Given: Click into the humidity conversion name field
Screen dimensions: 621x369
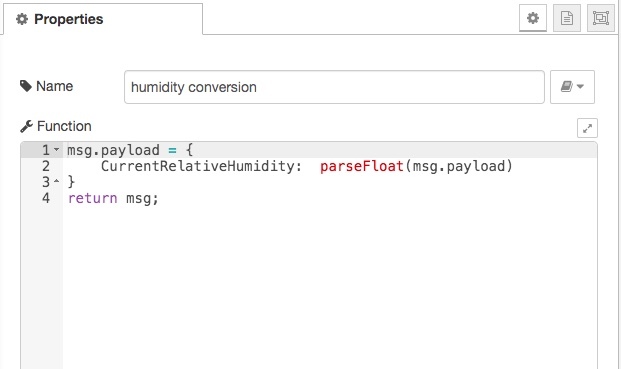Looking at the screenshot, I should point(334,87).
